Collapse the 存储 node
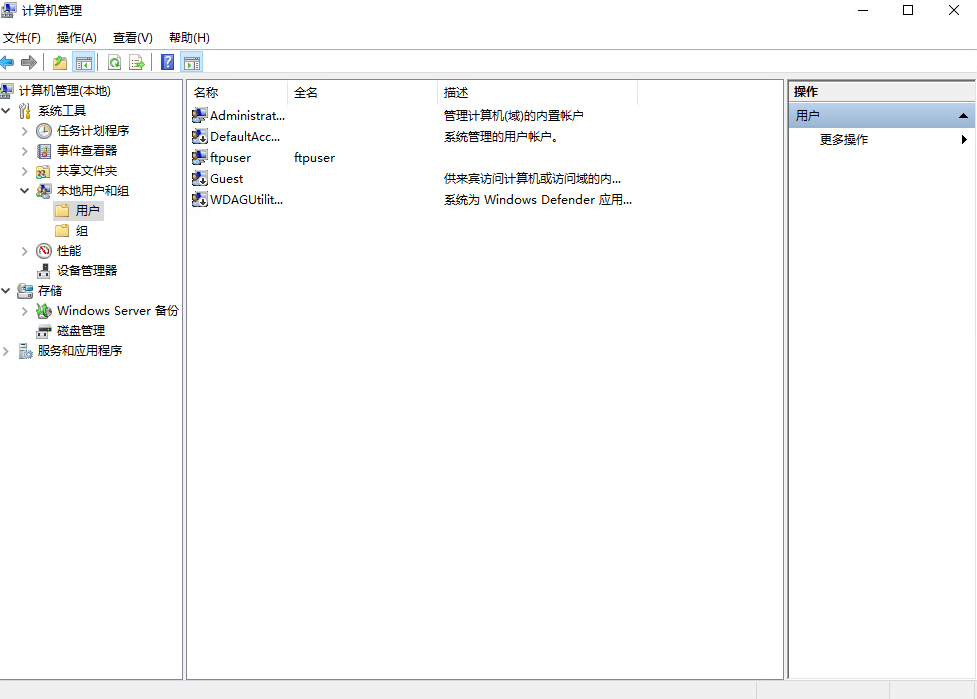977x699 pixels. point(6,290)
